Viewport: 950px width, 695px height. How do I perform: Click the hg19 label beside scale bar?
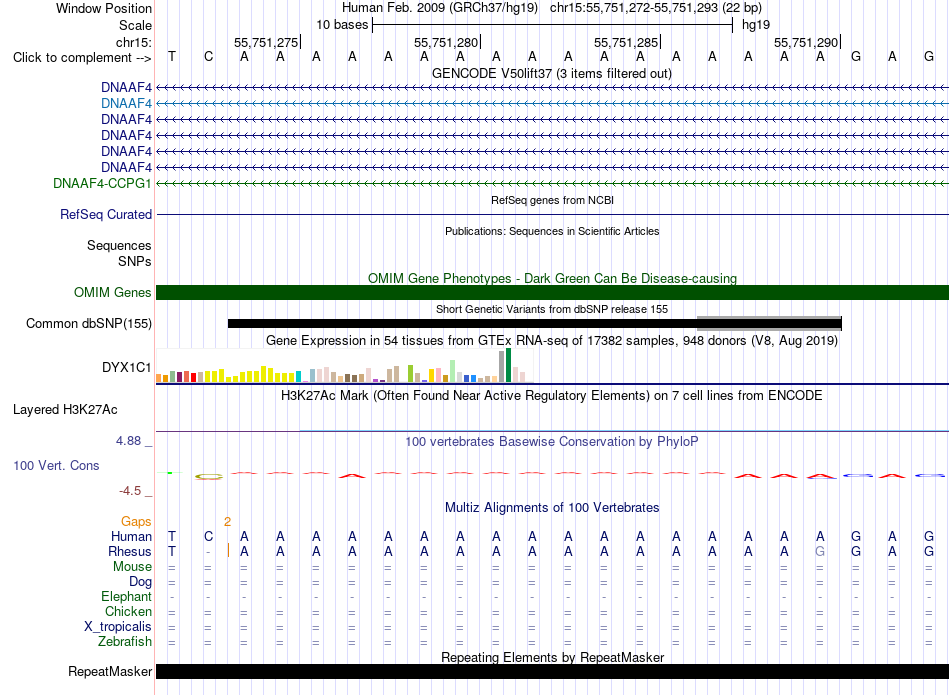[x=756, y=25]
